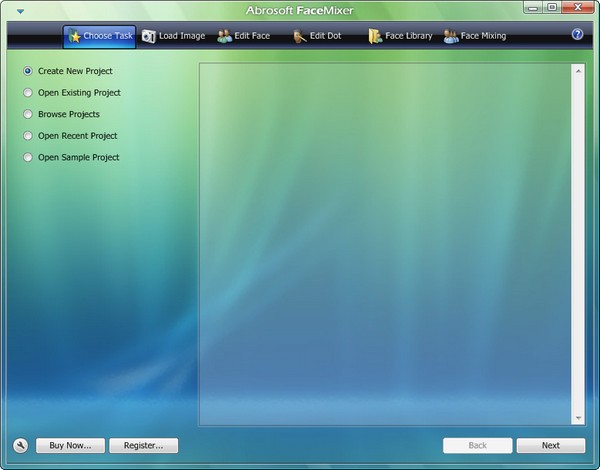Click the blue help question mark icon
Screen dimensions: 600x470
coord(577,34)
